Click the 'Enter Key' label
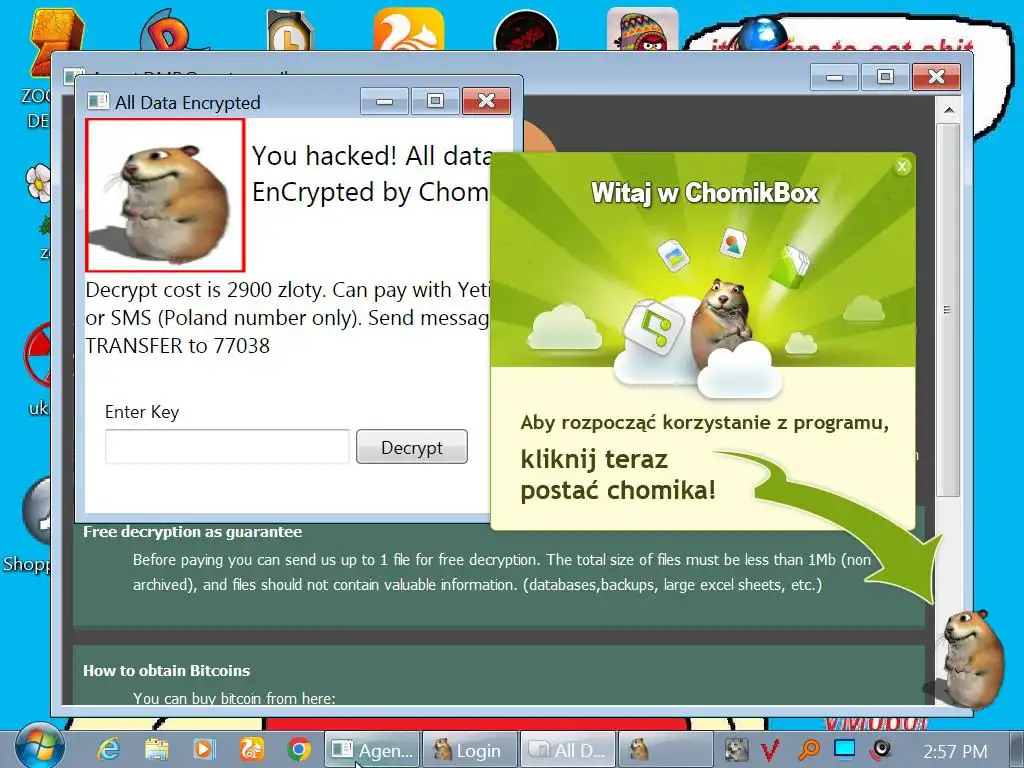The width and height of the screenshot is (1024, 768). pos(142,412)
